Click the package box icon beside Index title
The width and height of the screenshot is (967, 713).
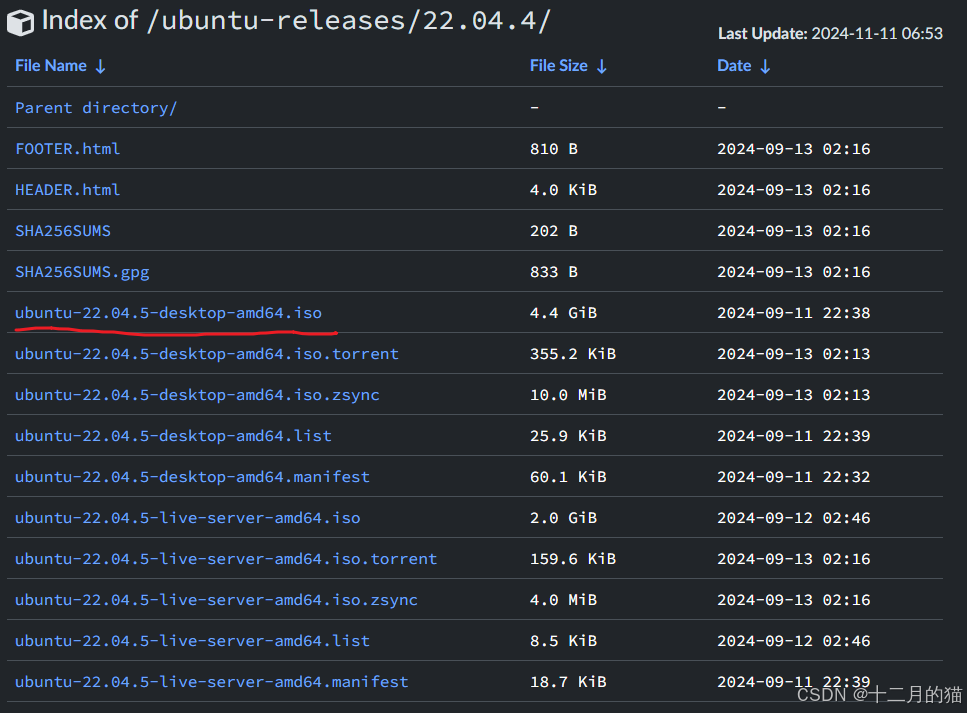[20, 23]
